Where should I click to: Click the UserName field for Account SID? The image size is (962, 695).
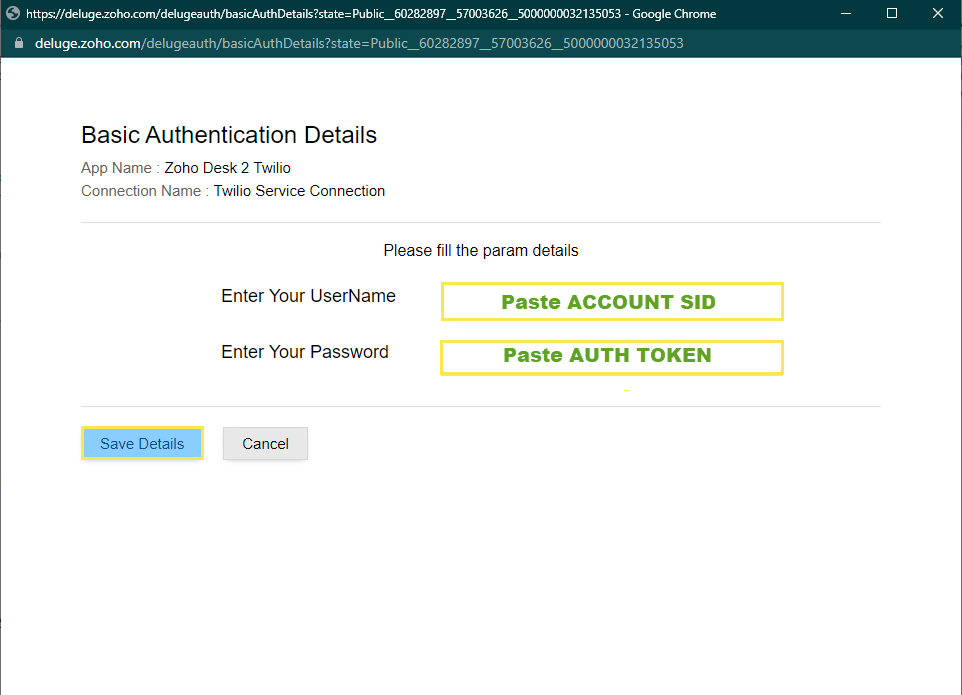[612, 301]
